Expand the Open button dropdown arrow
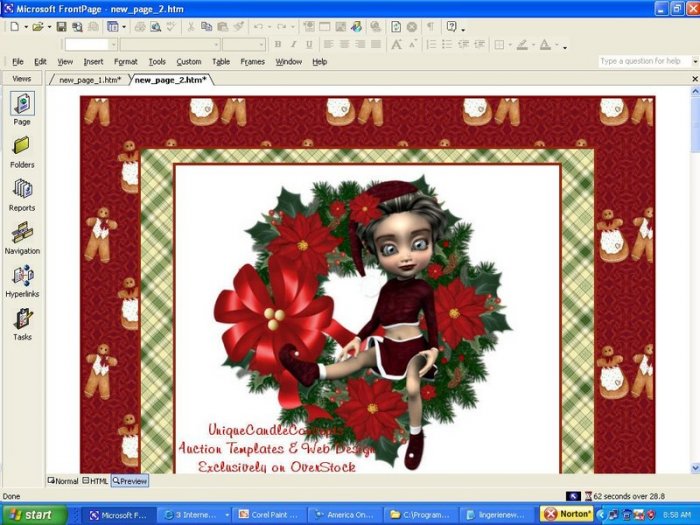700x525 pixels. pos(49,27)
